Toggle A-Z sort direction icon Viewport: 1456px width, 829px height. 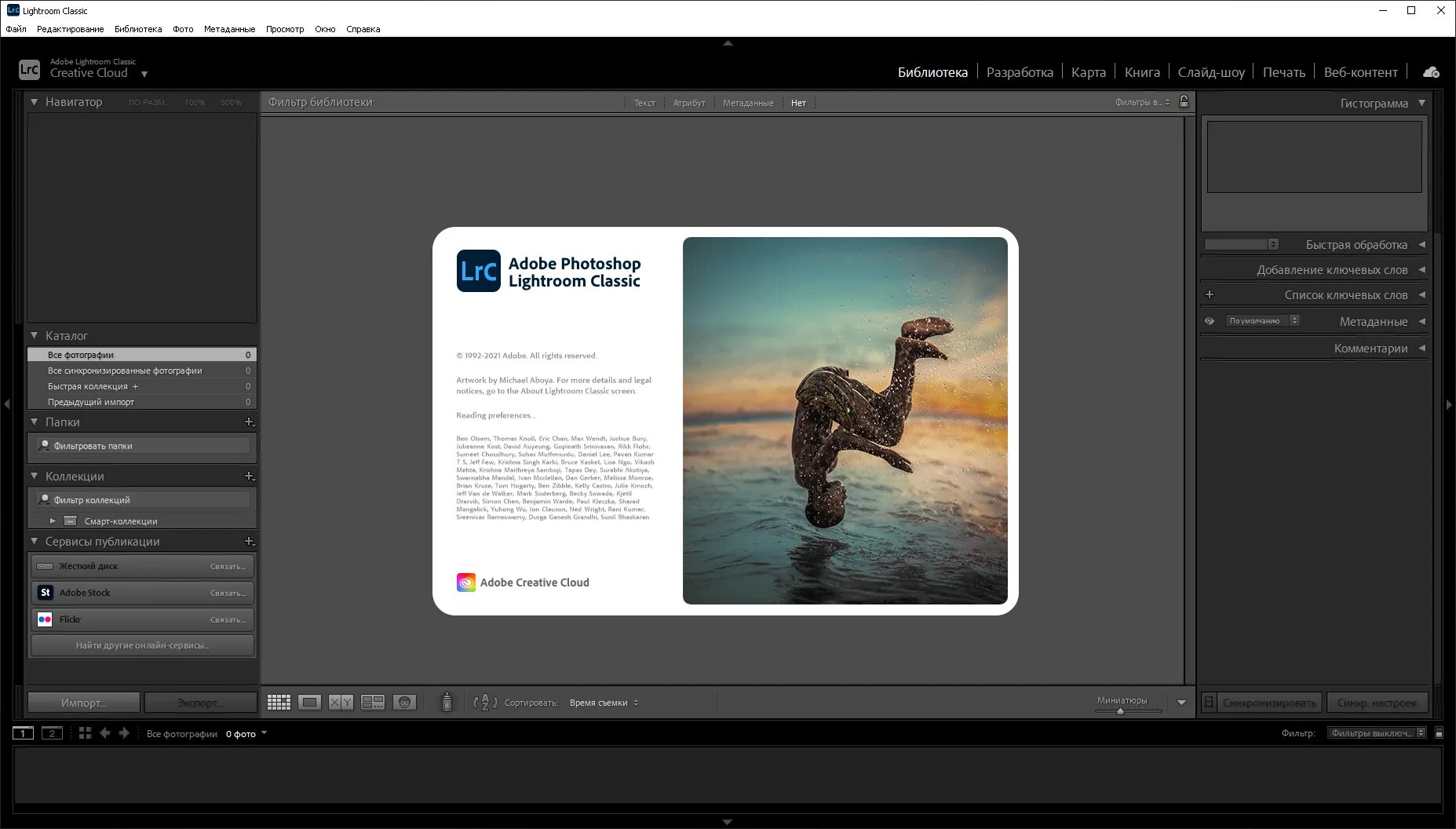click(485, 703)
